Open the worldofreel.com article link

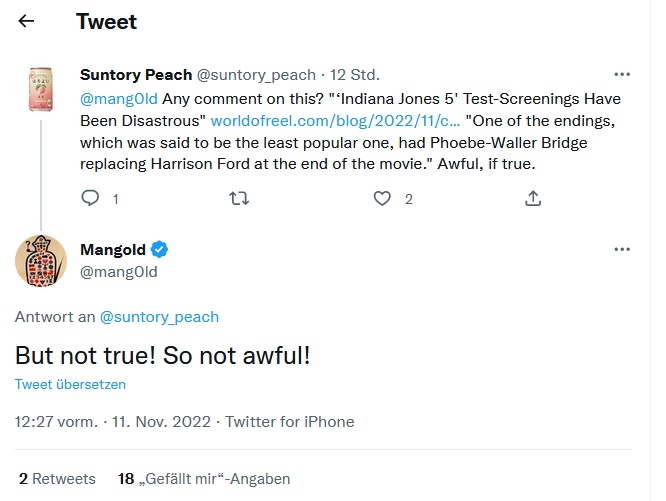click(x=294, y=120)
